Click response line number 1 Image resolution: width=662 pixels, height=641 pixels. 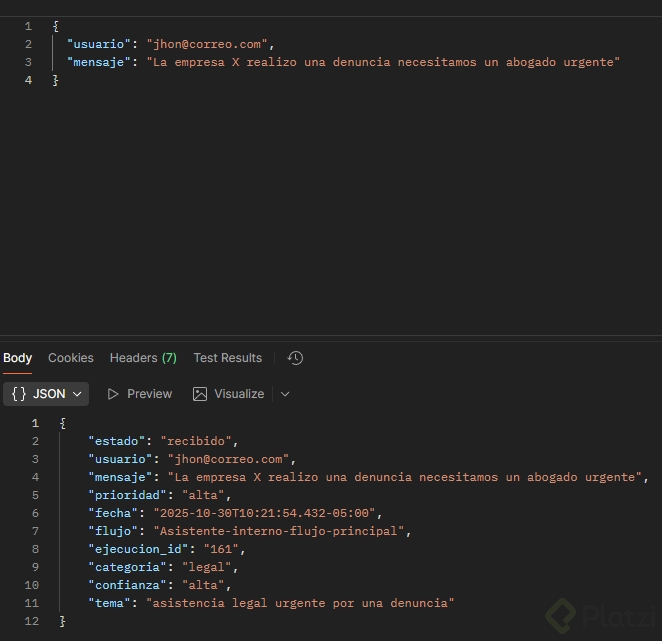(x=35, y=423)
